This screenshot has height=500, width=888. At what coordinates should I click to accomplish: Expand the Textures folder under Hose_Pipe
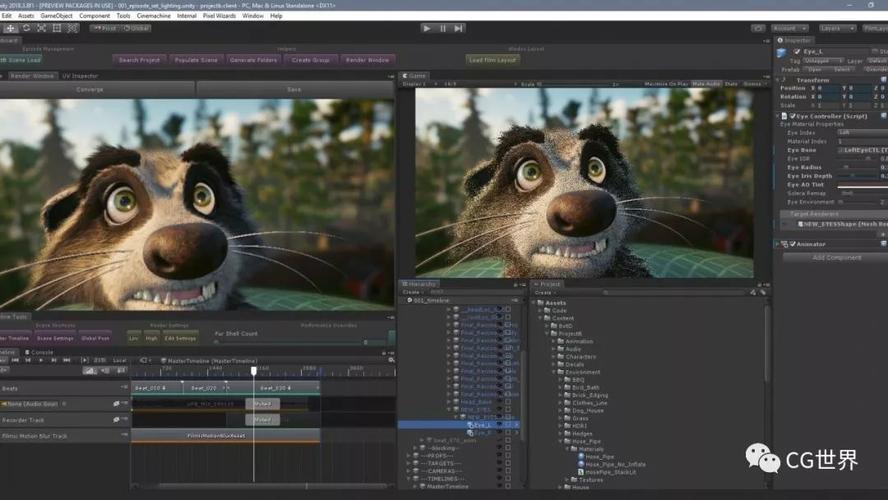click(567, 480)
